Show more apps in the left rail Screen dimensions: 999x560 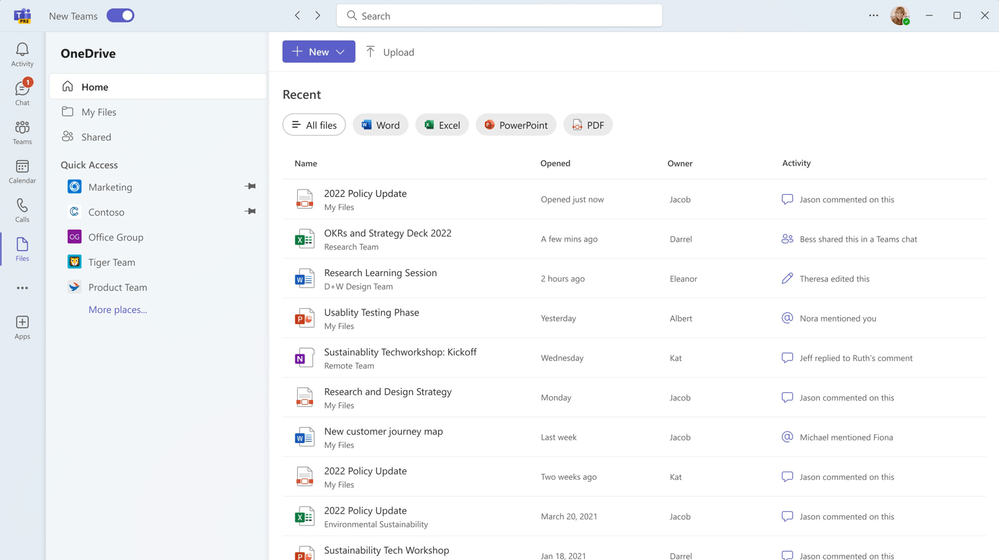(x=22, y=288)
